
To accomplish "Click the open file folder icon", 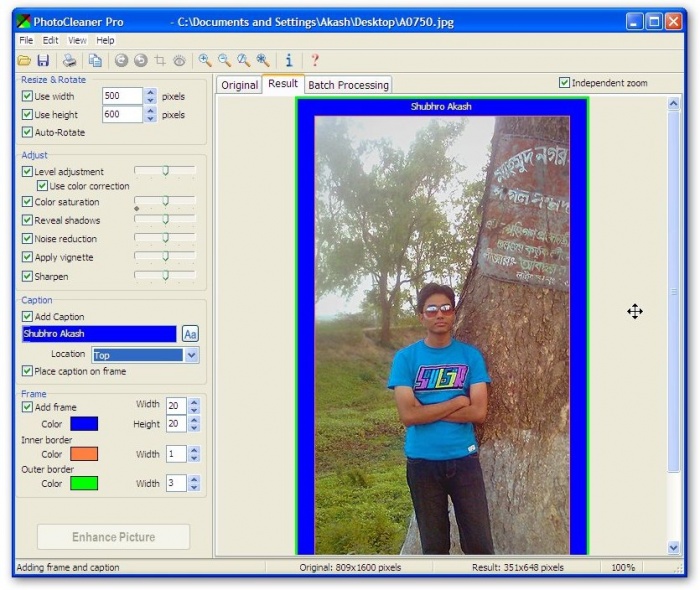I will pos(24,61).
